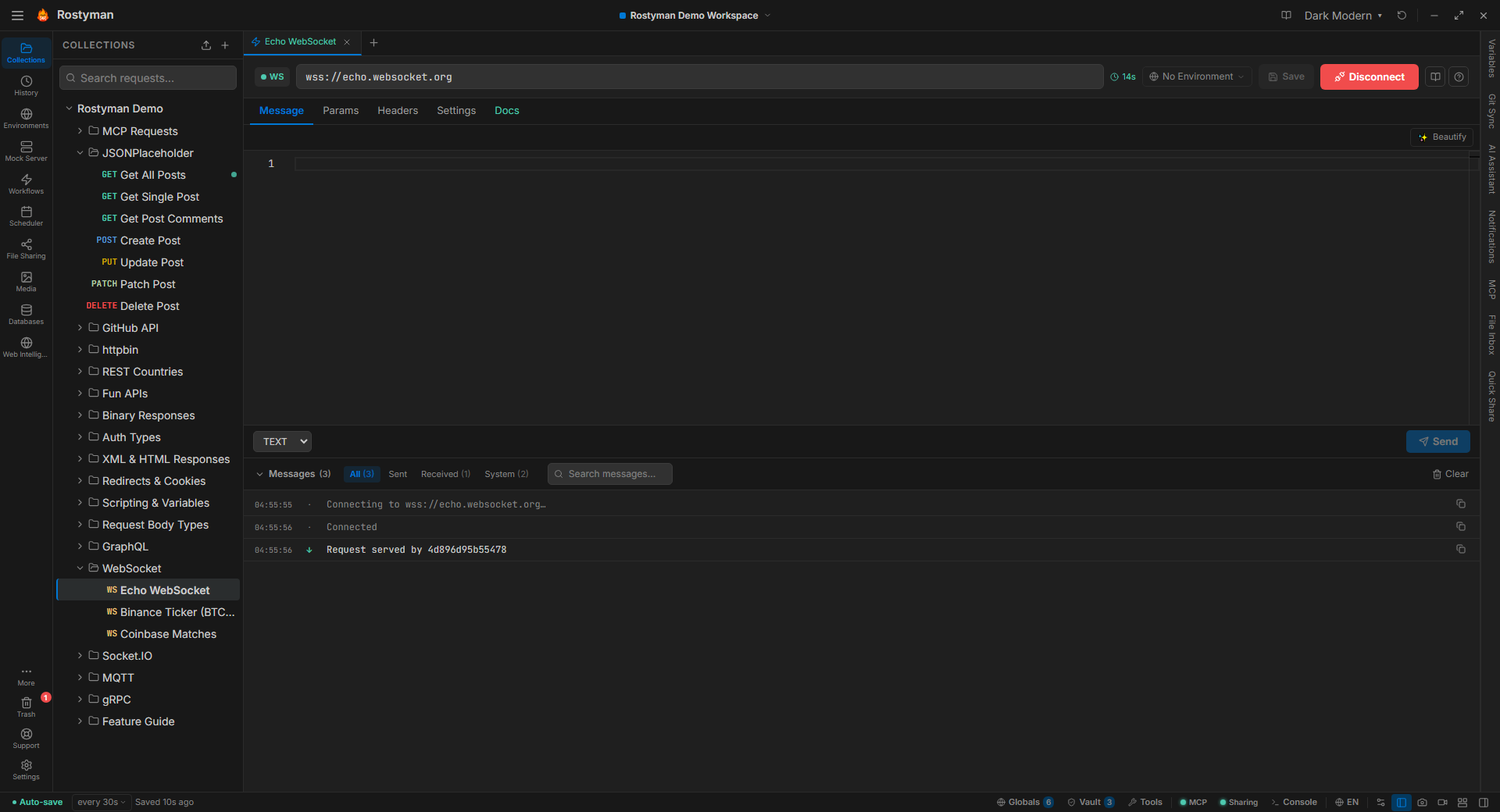Toggle MCP status indicator
The width and height of the screenshot is (1500, 812).
click(x=1193, y=802)
